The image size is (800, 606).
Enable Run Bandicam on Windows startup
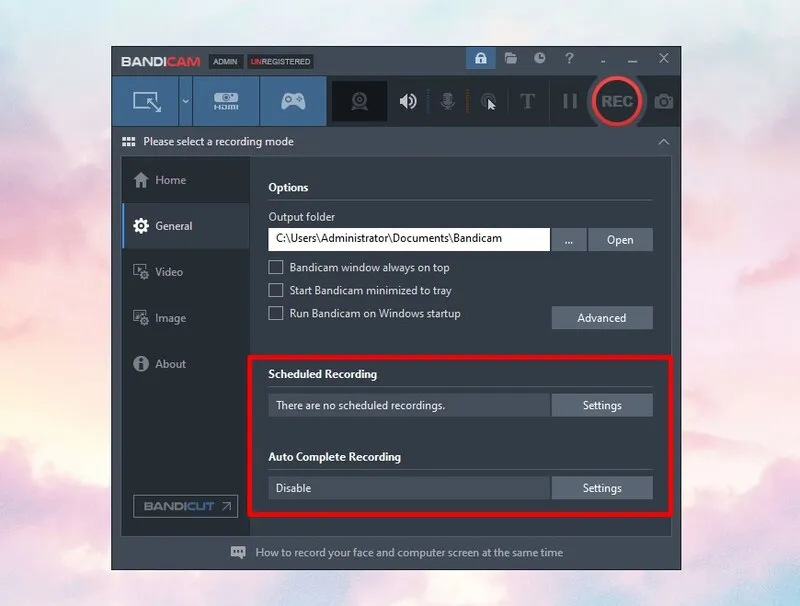(276, 314)
